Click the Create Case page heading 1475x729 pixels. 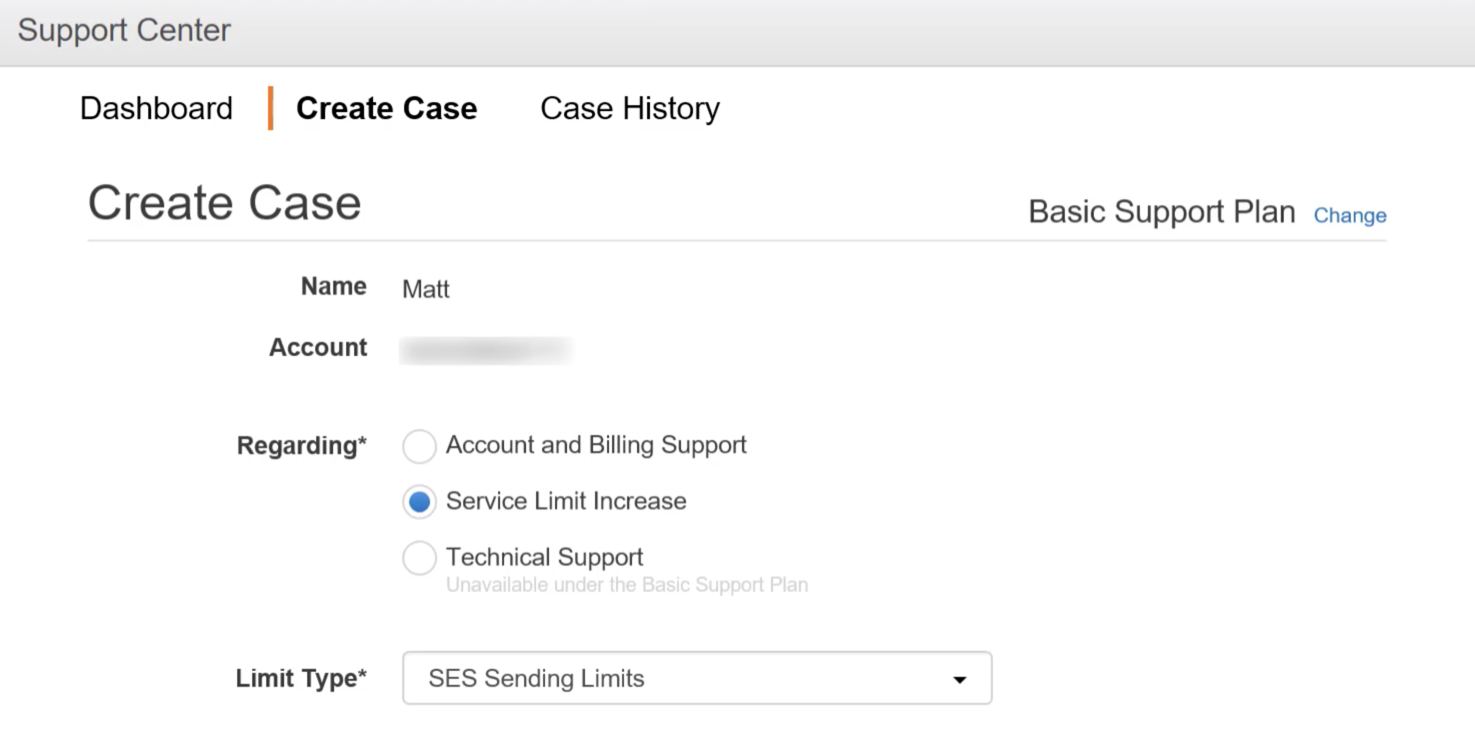point(224,203)
